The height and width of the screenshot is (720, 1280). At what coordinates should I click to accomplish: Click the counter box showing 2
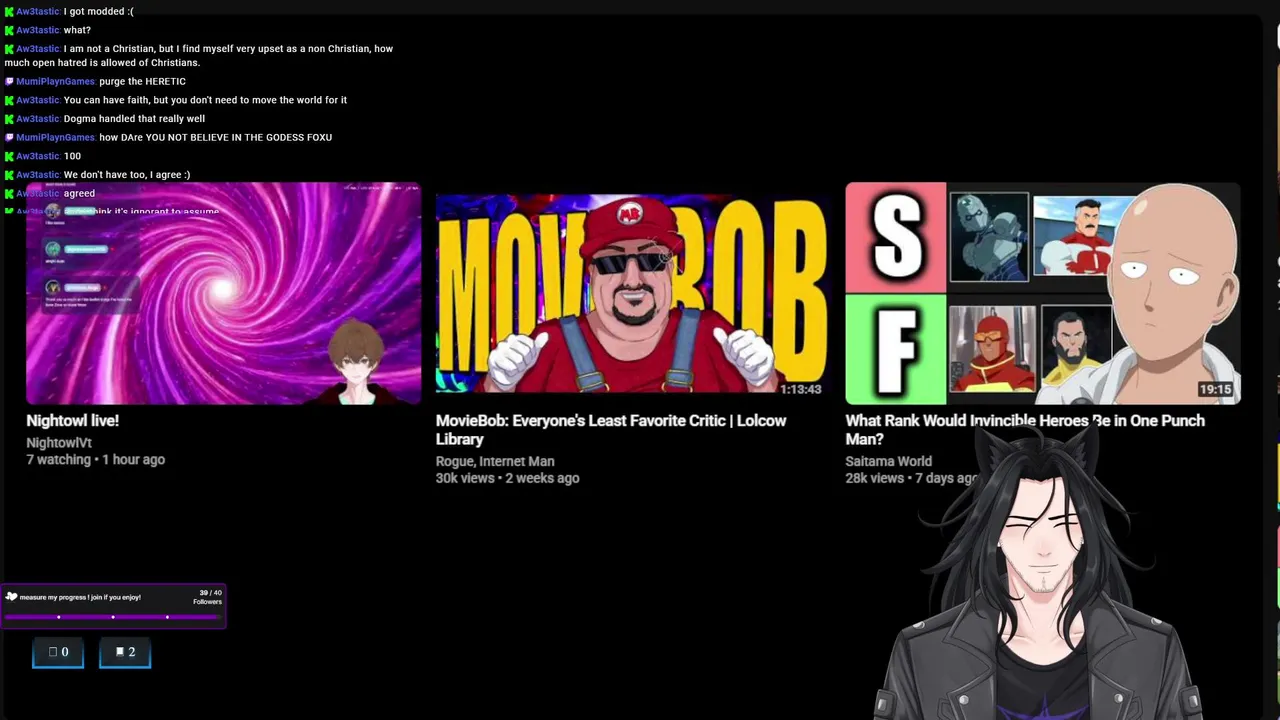pyautogui.click(x=125, y=652)
